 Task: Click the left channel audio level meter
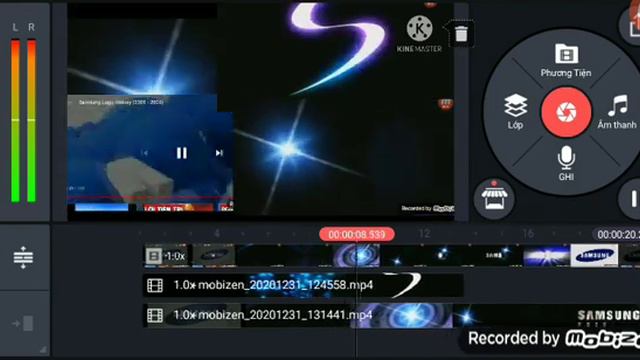click(16, 120)
